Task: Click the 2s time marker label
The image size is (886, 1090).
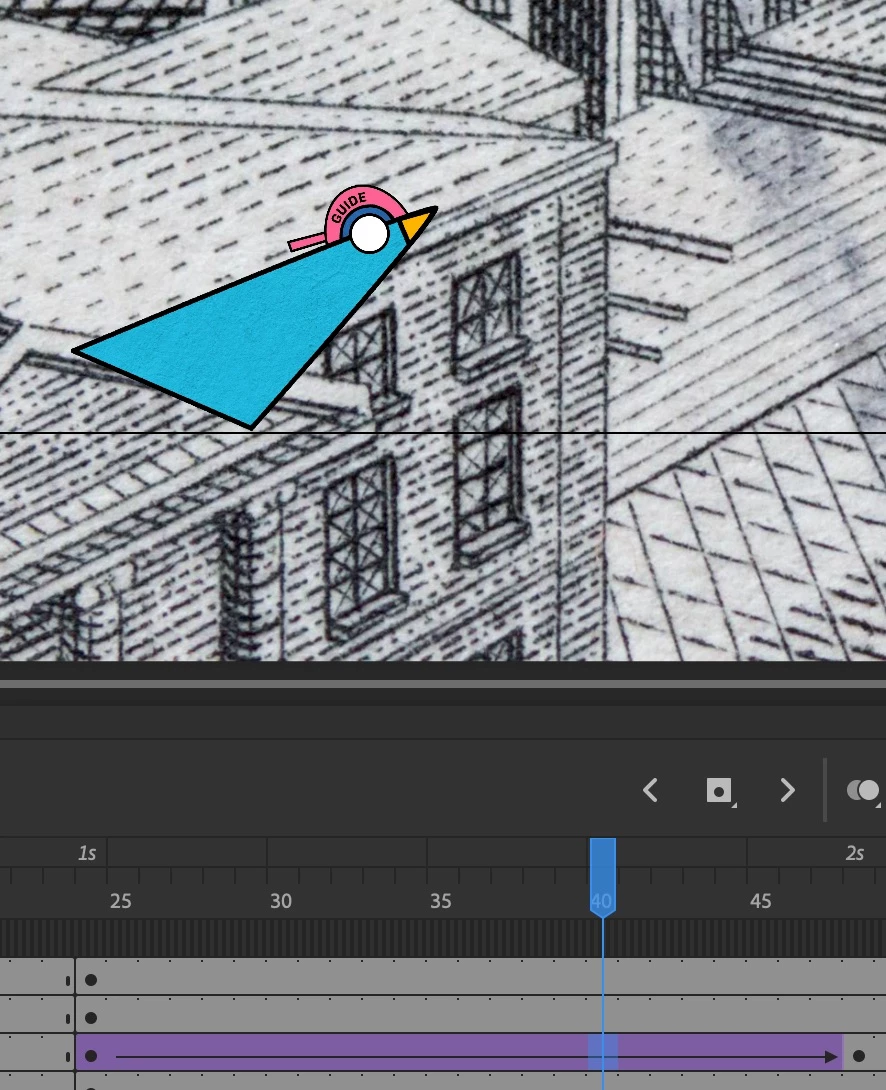Action: point(855,853)
